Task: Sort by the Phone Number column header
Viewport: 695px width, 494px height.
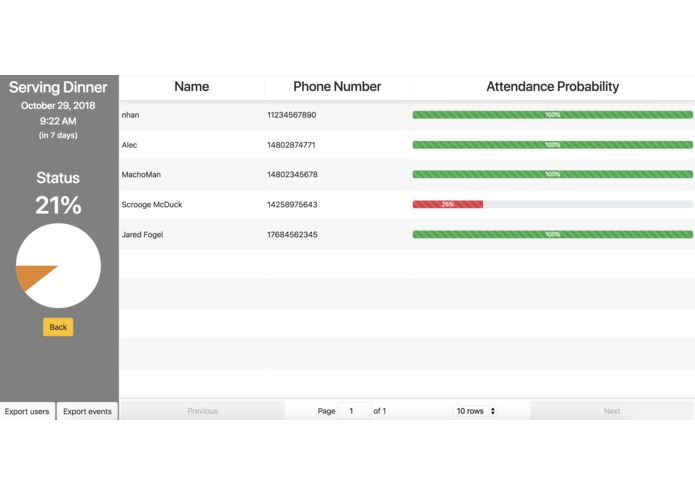Action: (337, 87)
